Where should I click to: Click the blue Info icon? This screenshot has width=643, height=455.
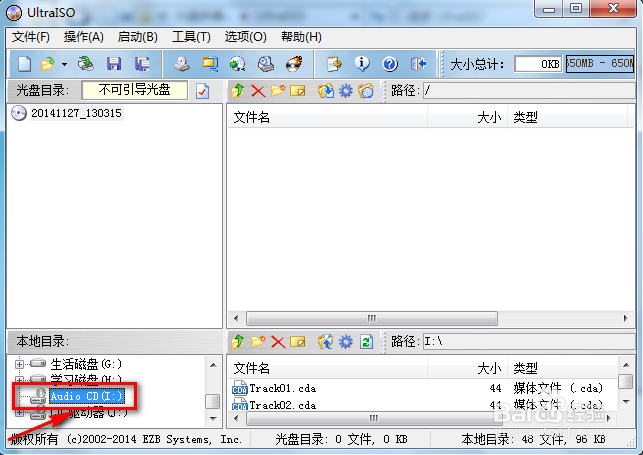point(362,64)
